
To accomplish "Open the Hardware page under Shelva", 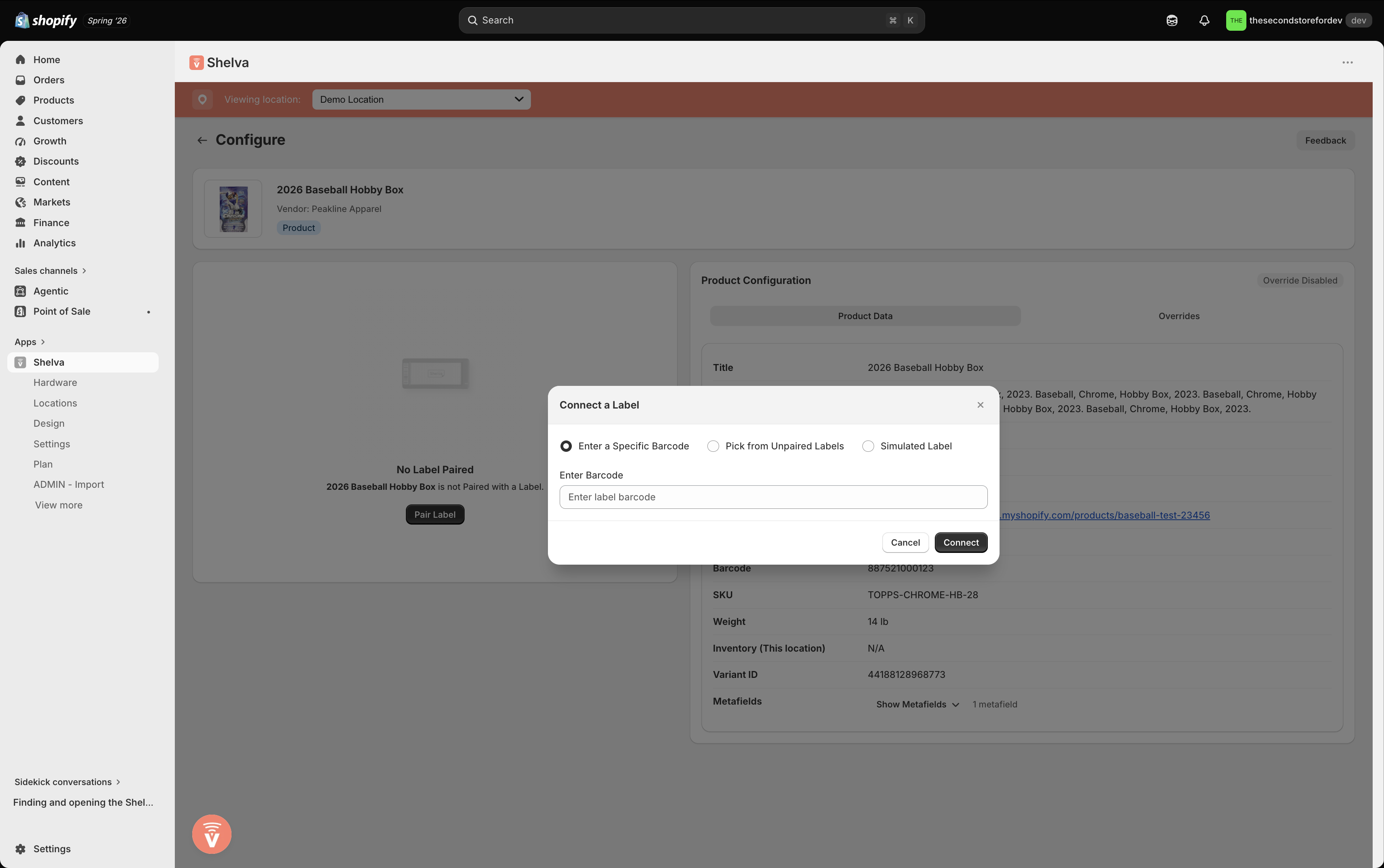I will pyautogui.click(x=55, y=382).
